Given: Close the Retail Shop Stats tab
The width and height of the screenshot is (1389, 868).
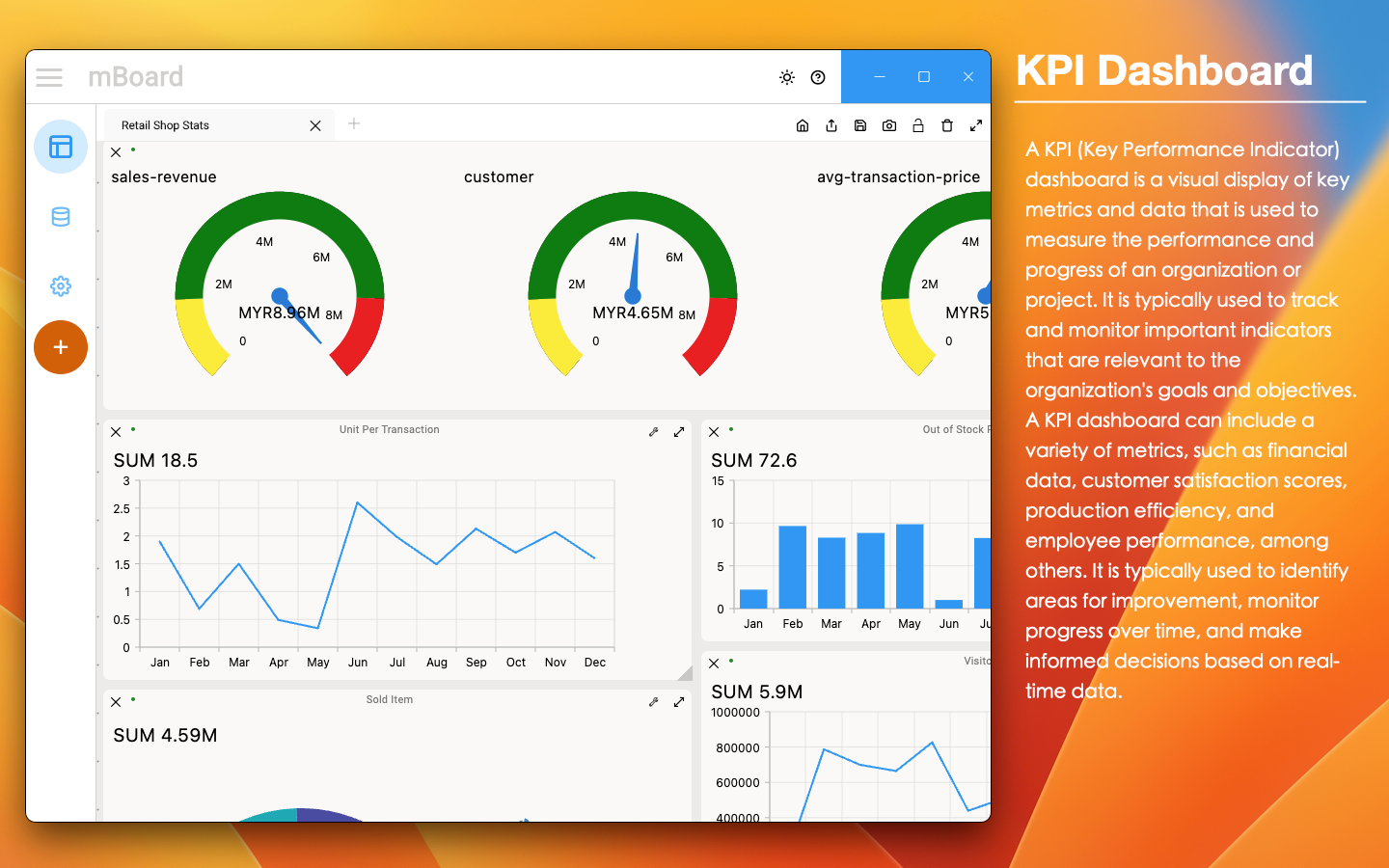Looking at the screenshot, I should (x=315, y=126).
